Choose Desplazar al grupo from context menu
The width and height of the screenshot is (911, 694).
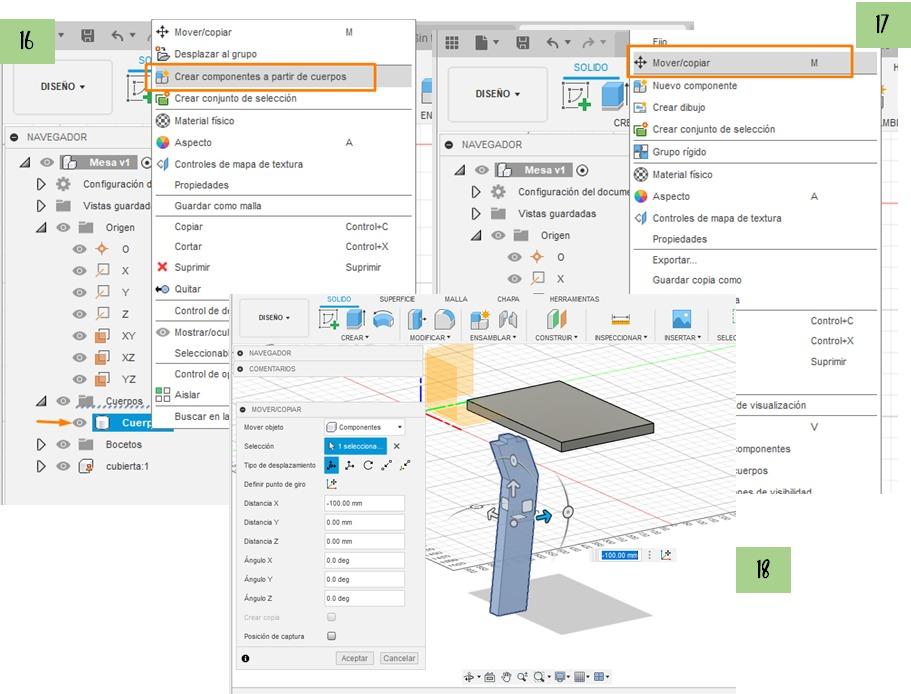[216, 54]
